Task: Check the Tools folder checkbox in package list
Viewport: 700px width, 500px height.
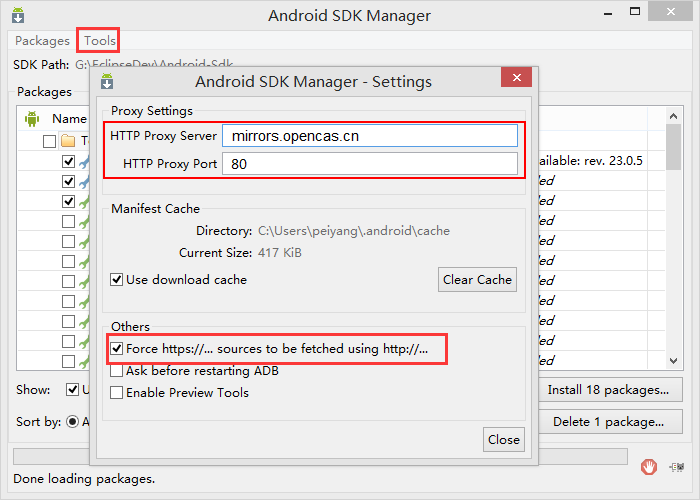Action: (49, 142)
